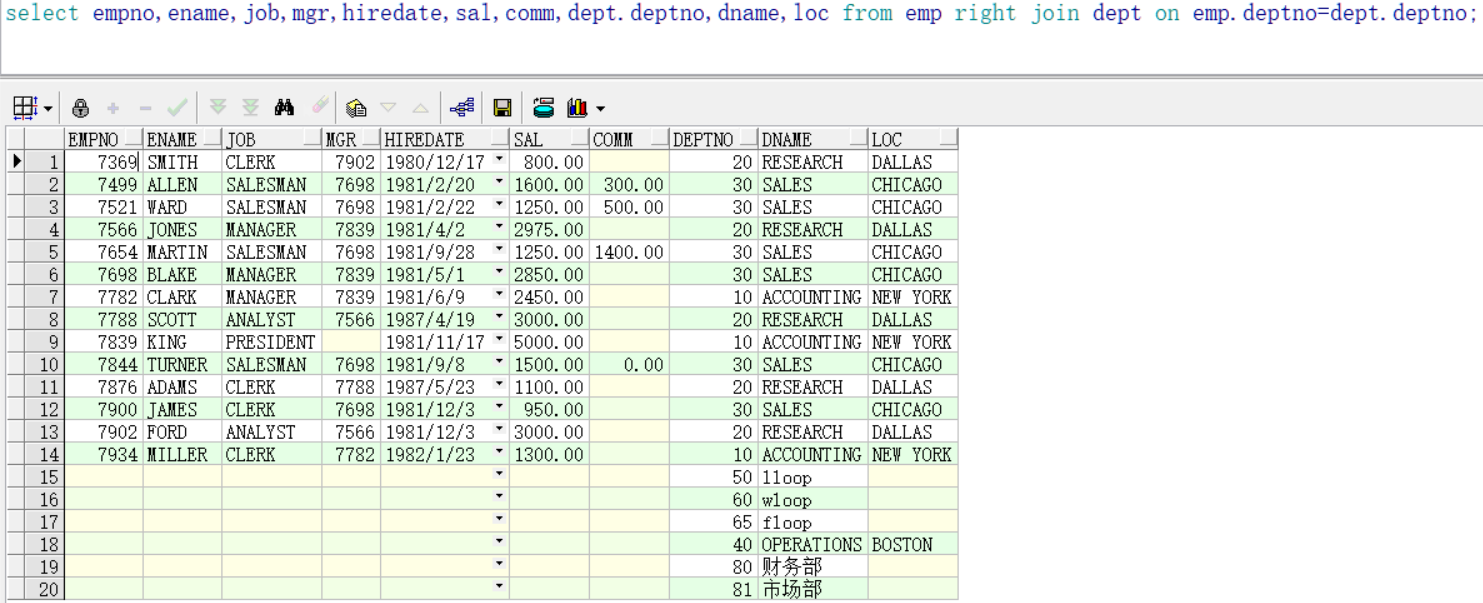Image resolution: width=1483 pixels, height=603 pixels.
Task: Open the binoculars search icon
Action: pyautogui.click(x=284, y=107)
